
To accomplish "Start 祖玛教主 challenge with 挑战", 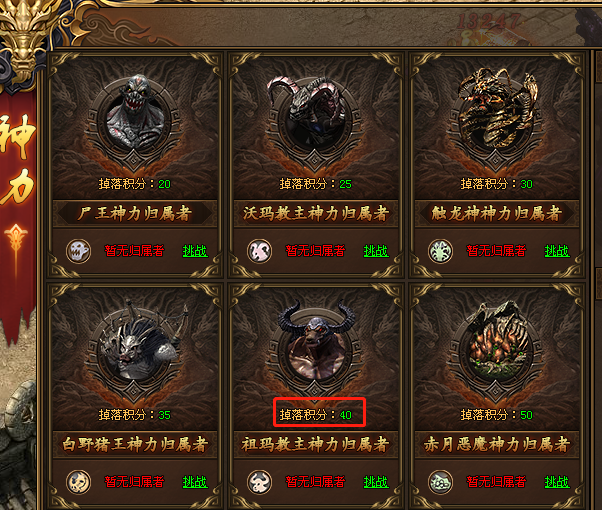I will point(376,482).
